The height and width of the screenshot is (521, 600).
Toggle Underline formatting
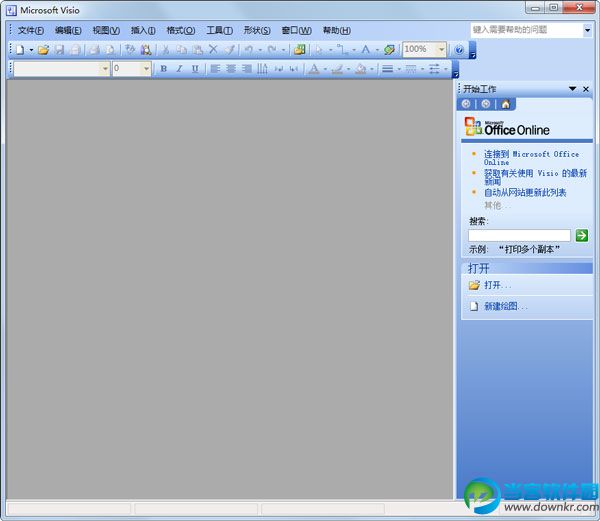(x=195, y=69)
